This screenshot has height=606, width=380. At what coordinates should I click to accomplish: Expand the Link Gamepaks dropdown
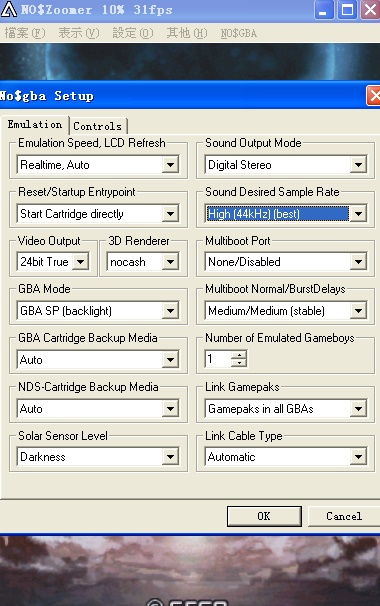pyautogui.click(x=358, y=409)
